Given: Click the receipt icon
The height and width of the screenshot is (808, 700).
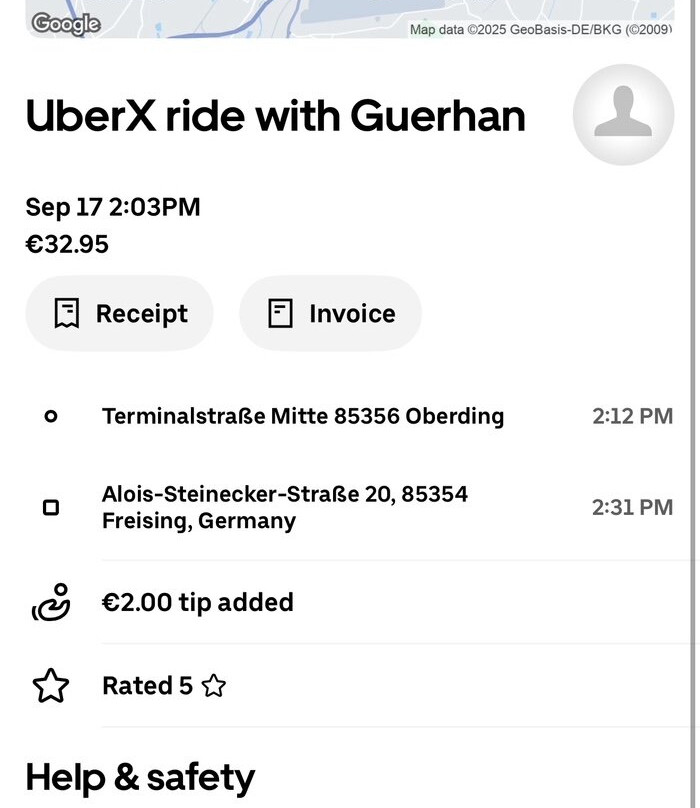Looking at the screenshot, I should pos(66,313).
